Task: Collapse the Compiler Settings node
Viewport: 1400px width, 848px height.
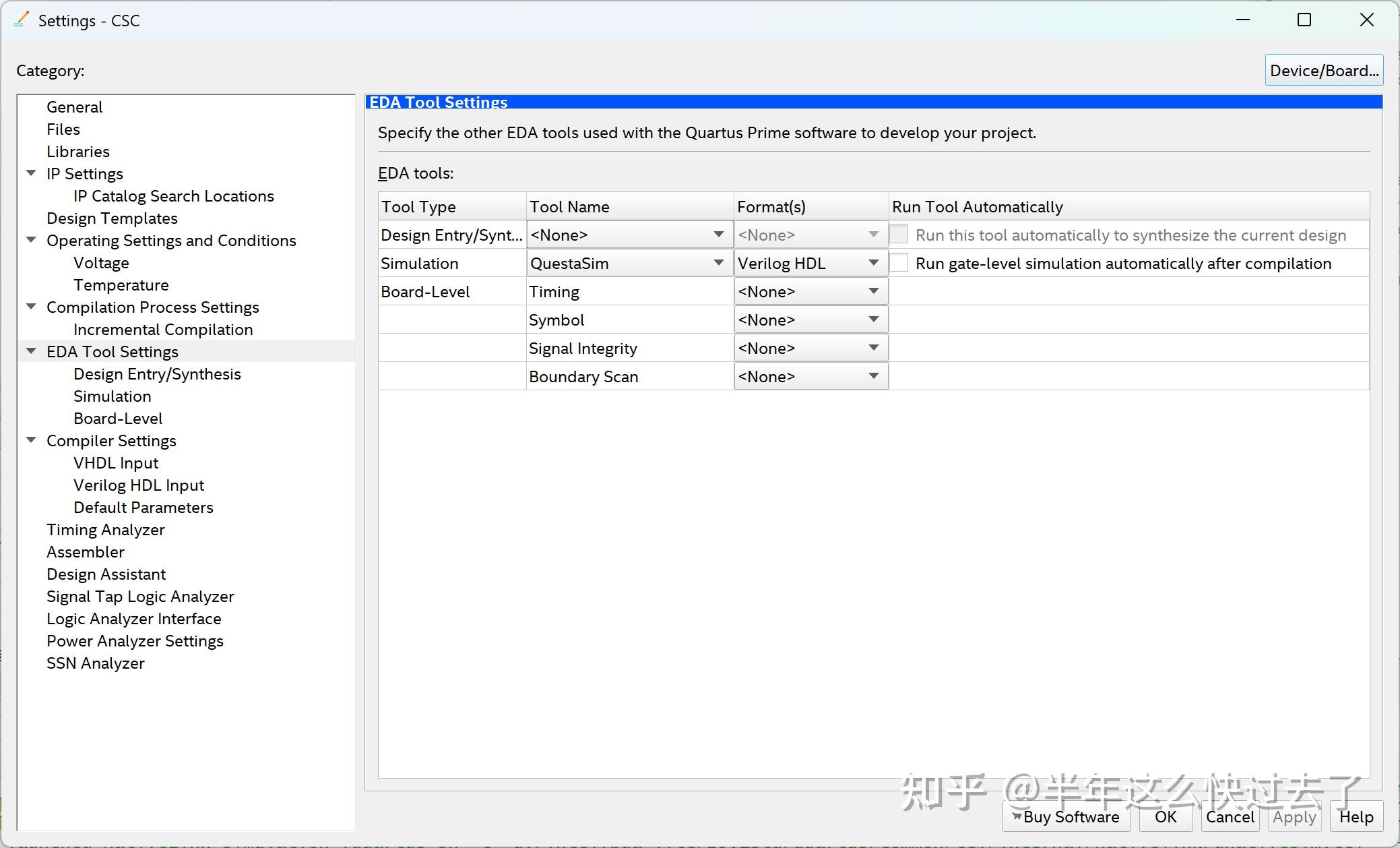Action: tap(31, 440)
